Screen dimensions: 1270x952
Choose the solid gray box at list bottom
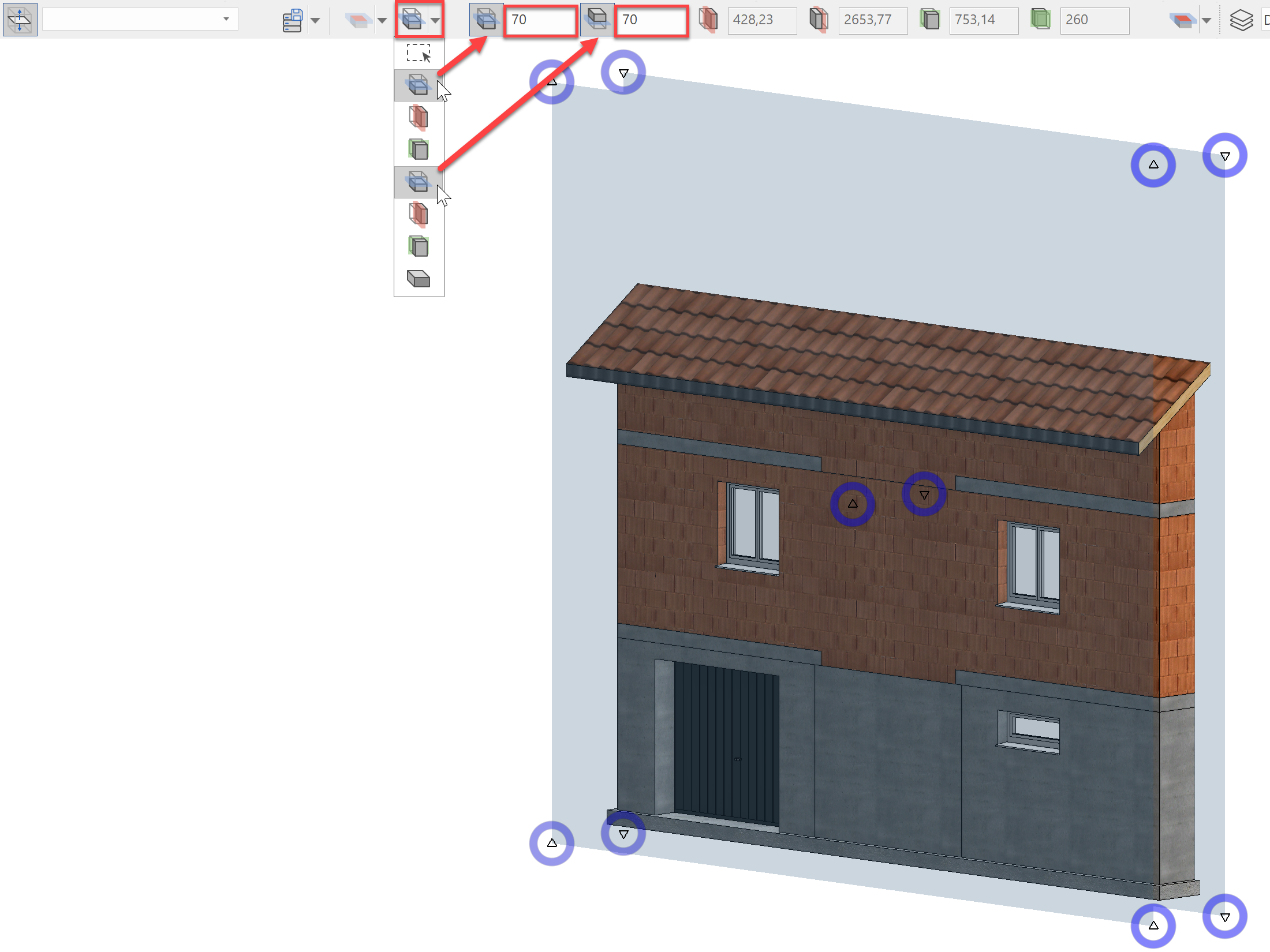click(419, 279)
